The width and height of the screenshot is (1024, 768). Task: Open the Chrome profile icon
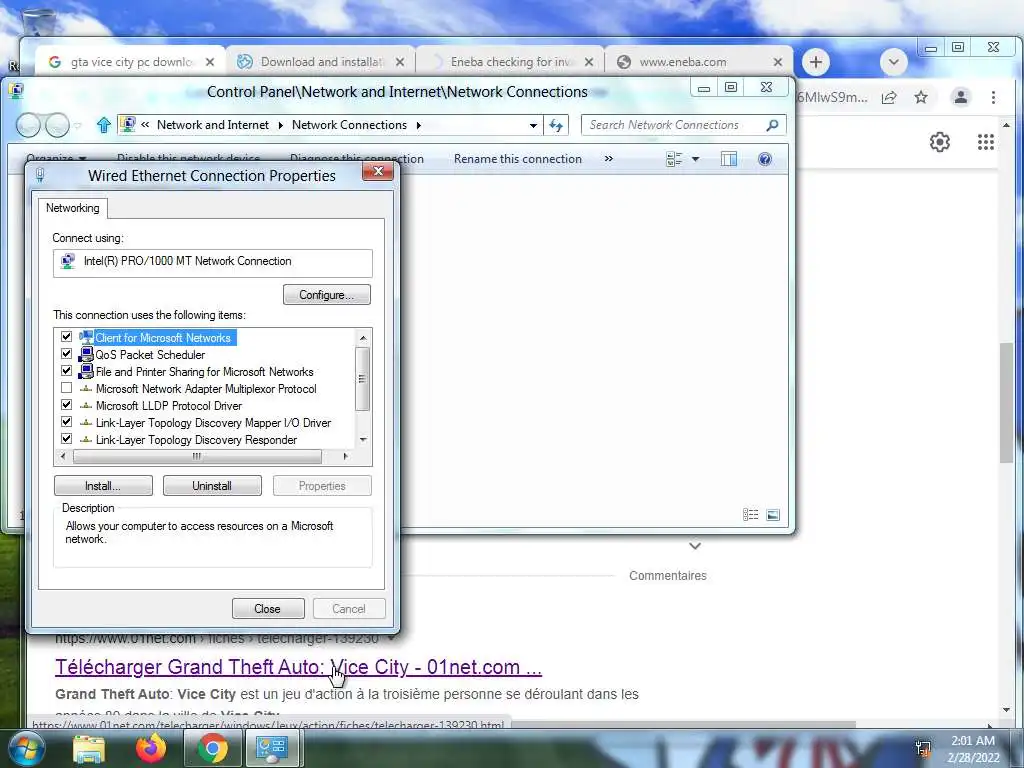[961, 98]
